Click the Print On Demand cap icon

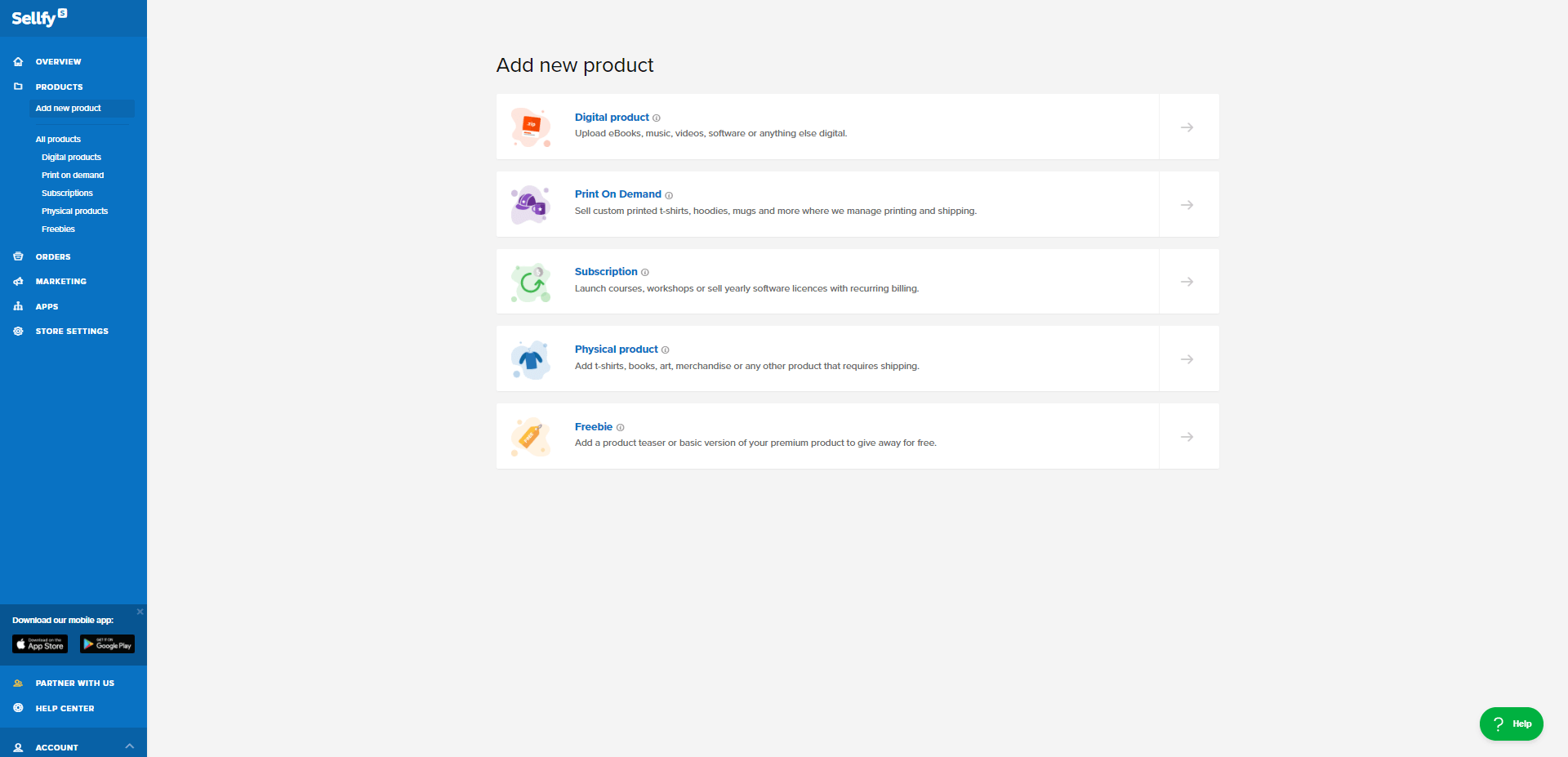tap(531, 204)
